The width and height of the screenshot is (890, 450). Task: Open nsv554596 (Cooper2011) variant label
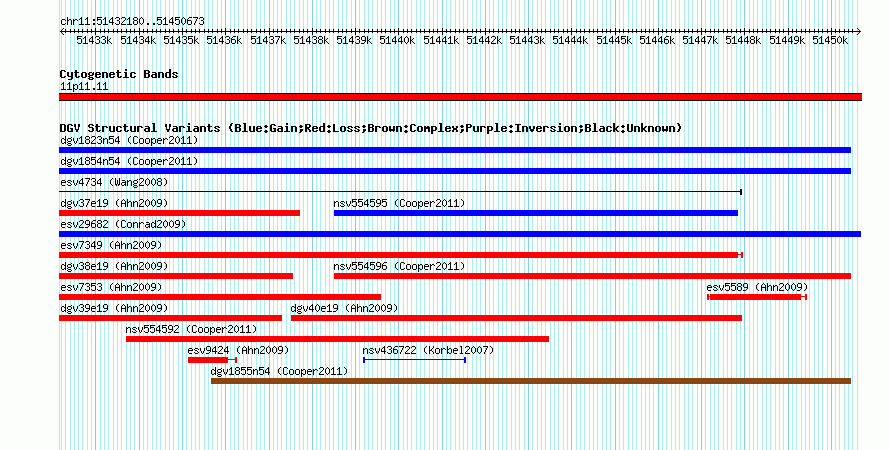point(399,266)
